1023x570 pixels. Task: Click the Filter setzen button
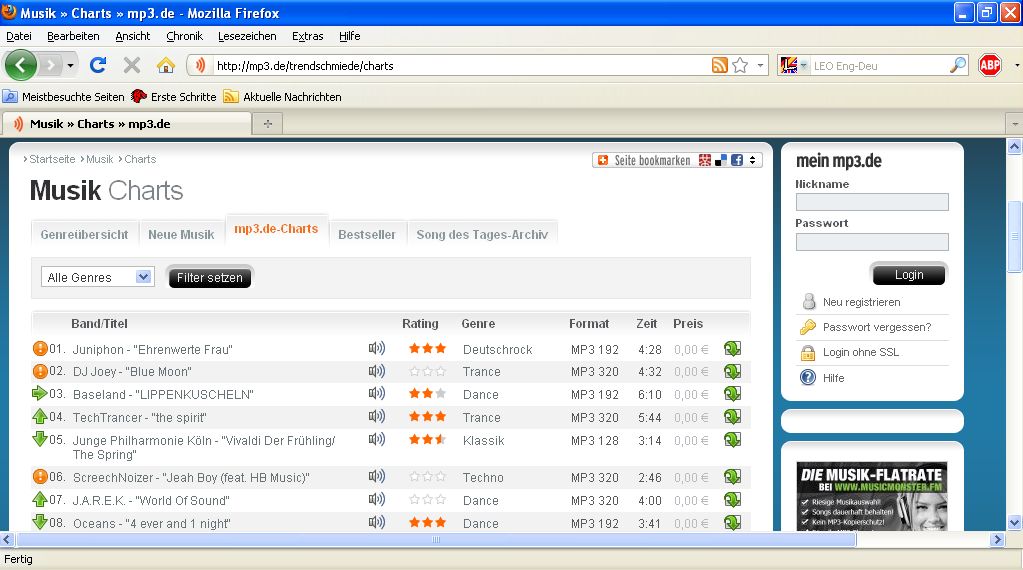point(209,277)
